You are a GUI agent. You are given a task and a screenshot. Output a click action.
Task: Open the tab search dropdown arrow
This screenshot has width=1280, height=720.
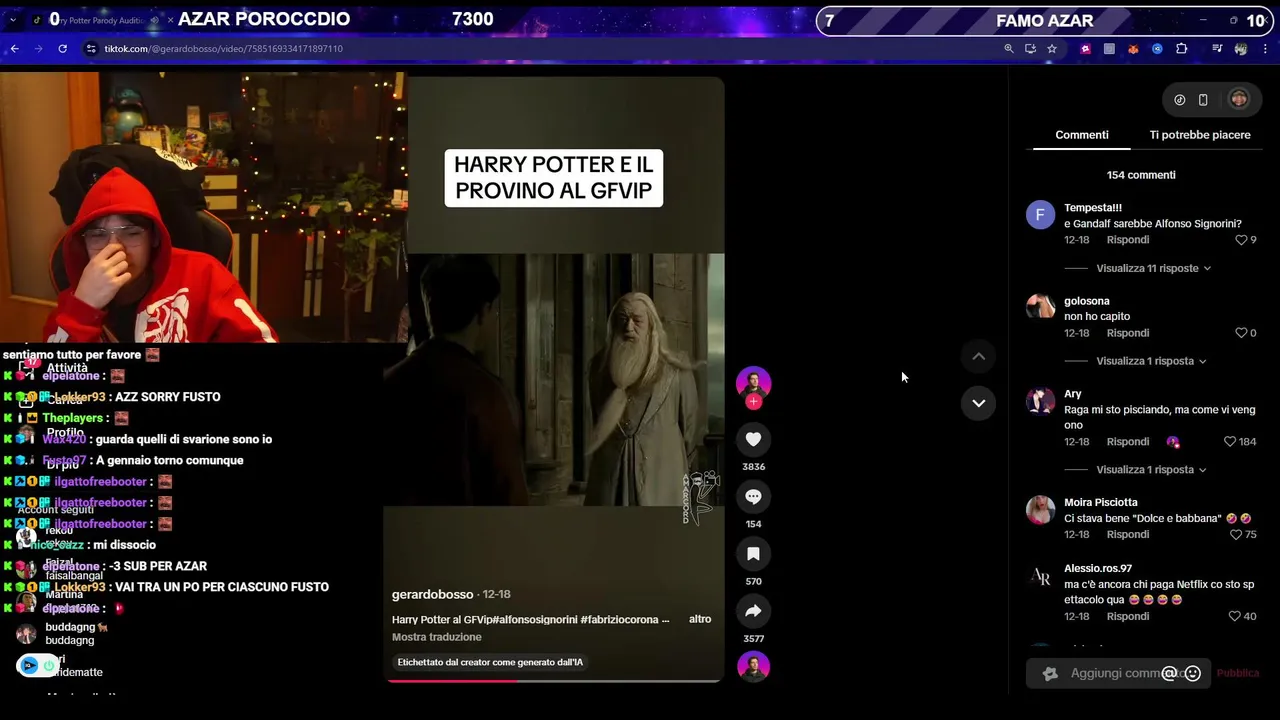[x=13, y=20]
